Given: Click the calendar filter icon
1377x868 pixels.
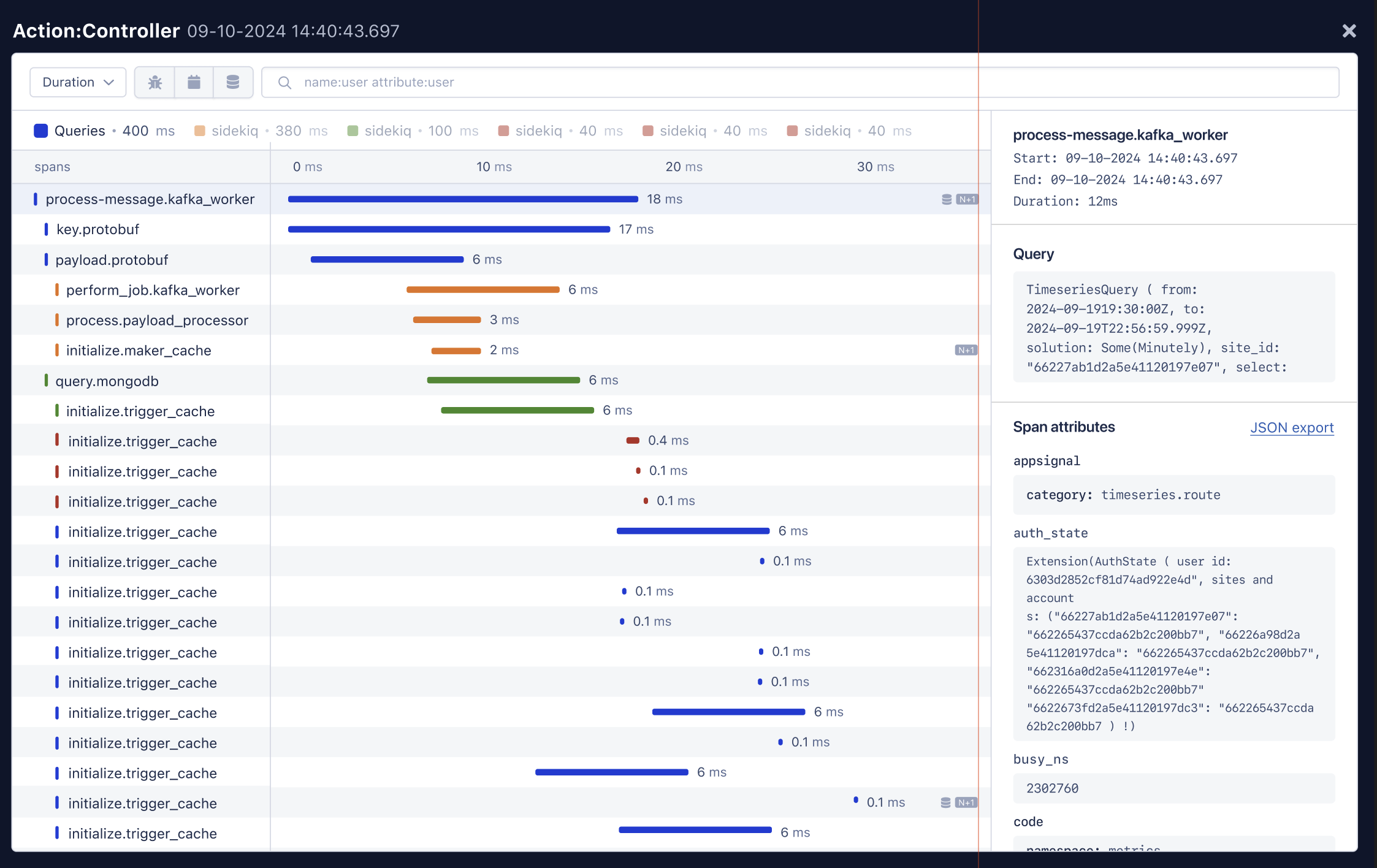Looking at the screenshot, I should point(194,82).
